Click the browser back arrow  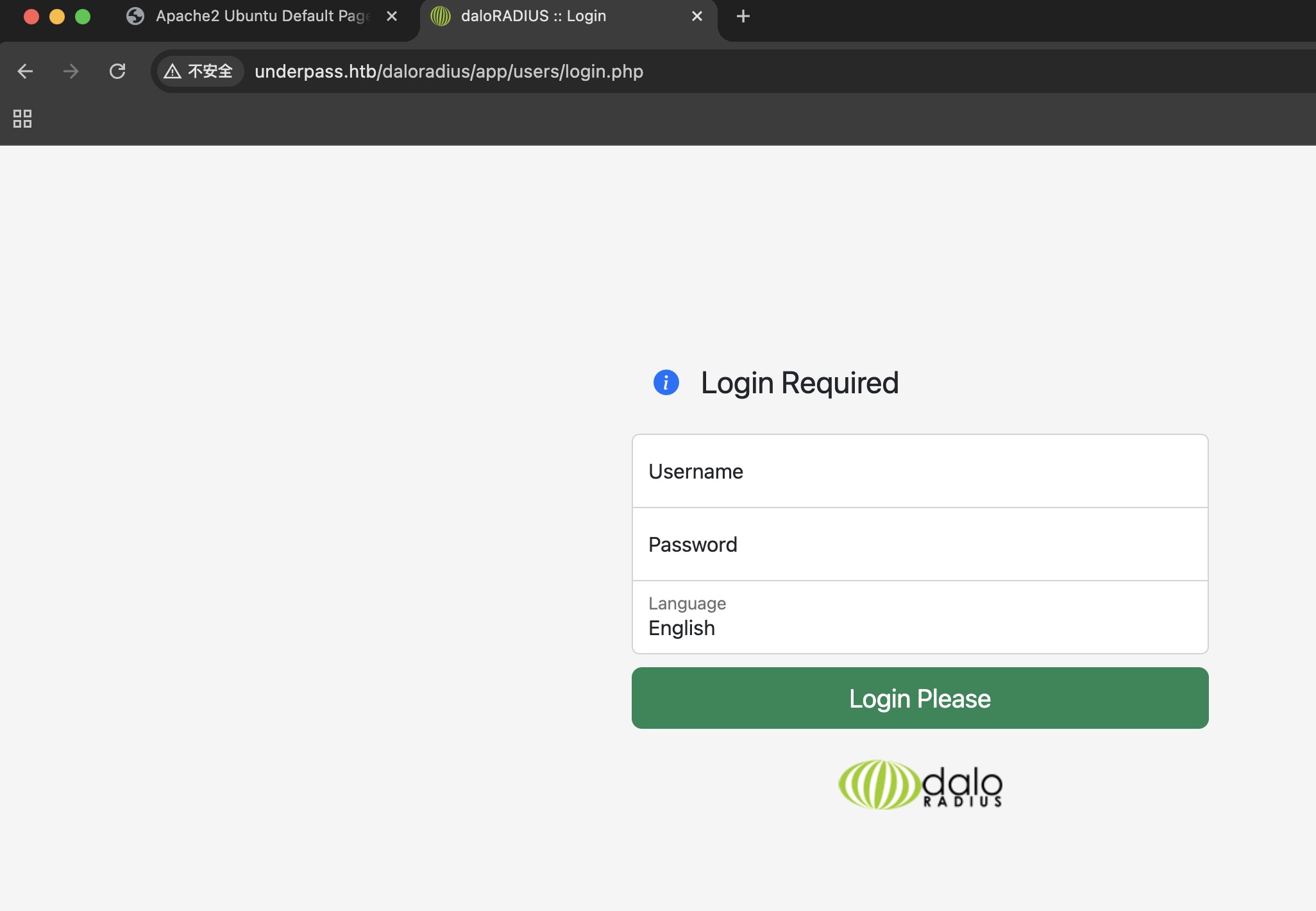pos(25,71)
